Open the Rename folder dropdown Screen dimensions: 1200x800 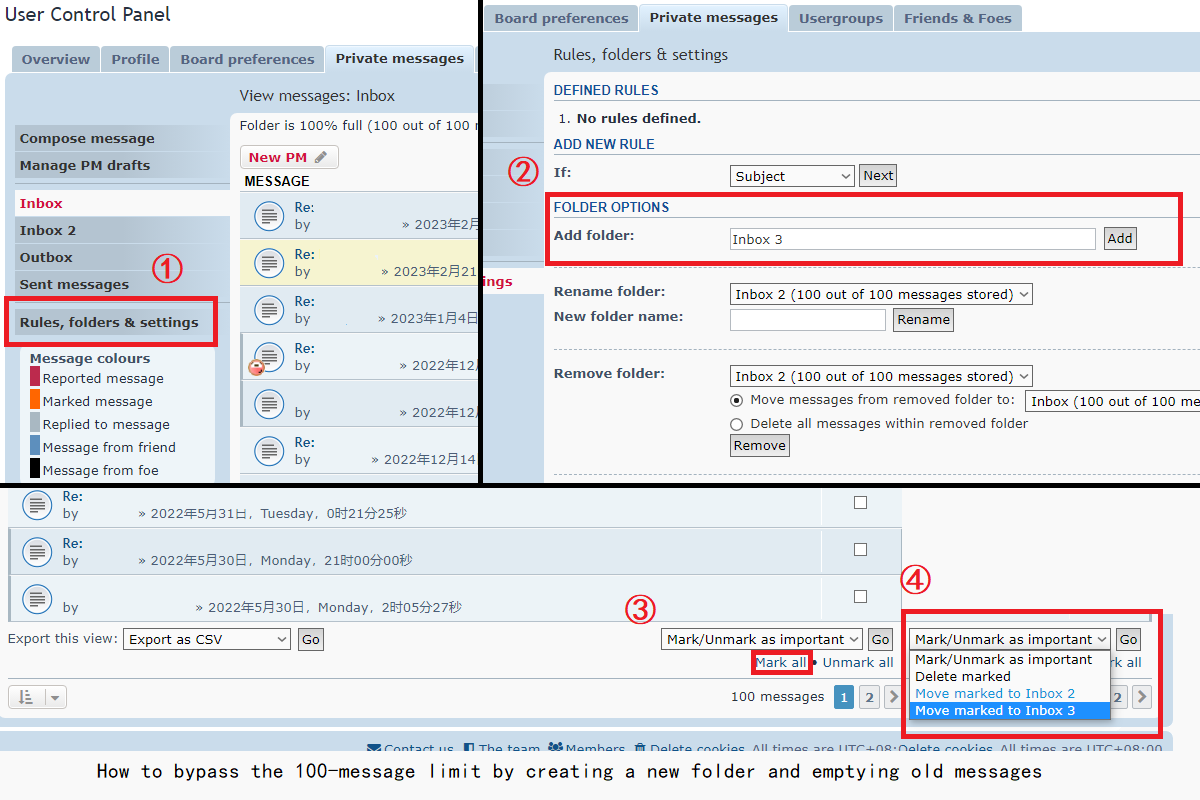[x=881, y=294]
